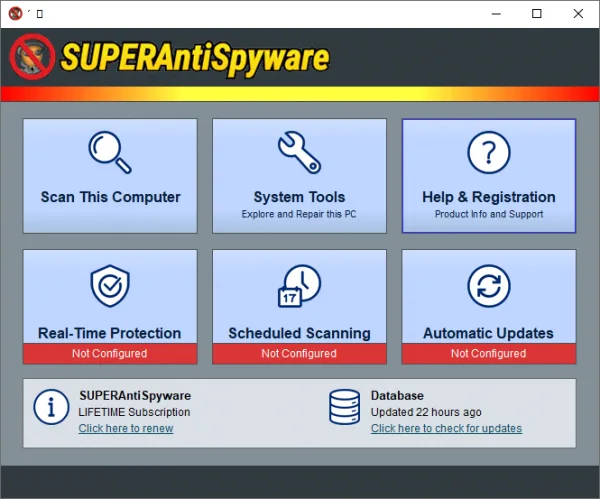The width and height of the screenshot is (600, 499).
Task: Click the question mark help icon
Action: 489,153
